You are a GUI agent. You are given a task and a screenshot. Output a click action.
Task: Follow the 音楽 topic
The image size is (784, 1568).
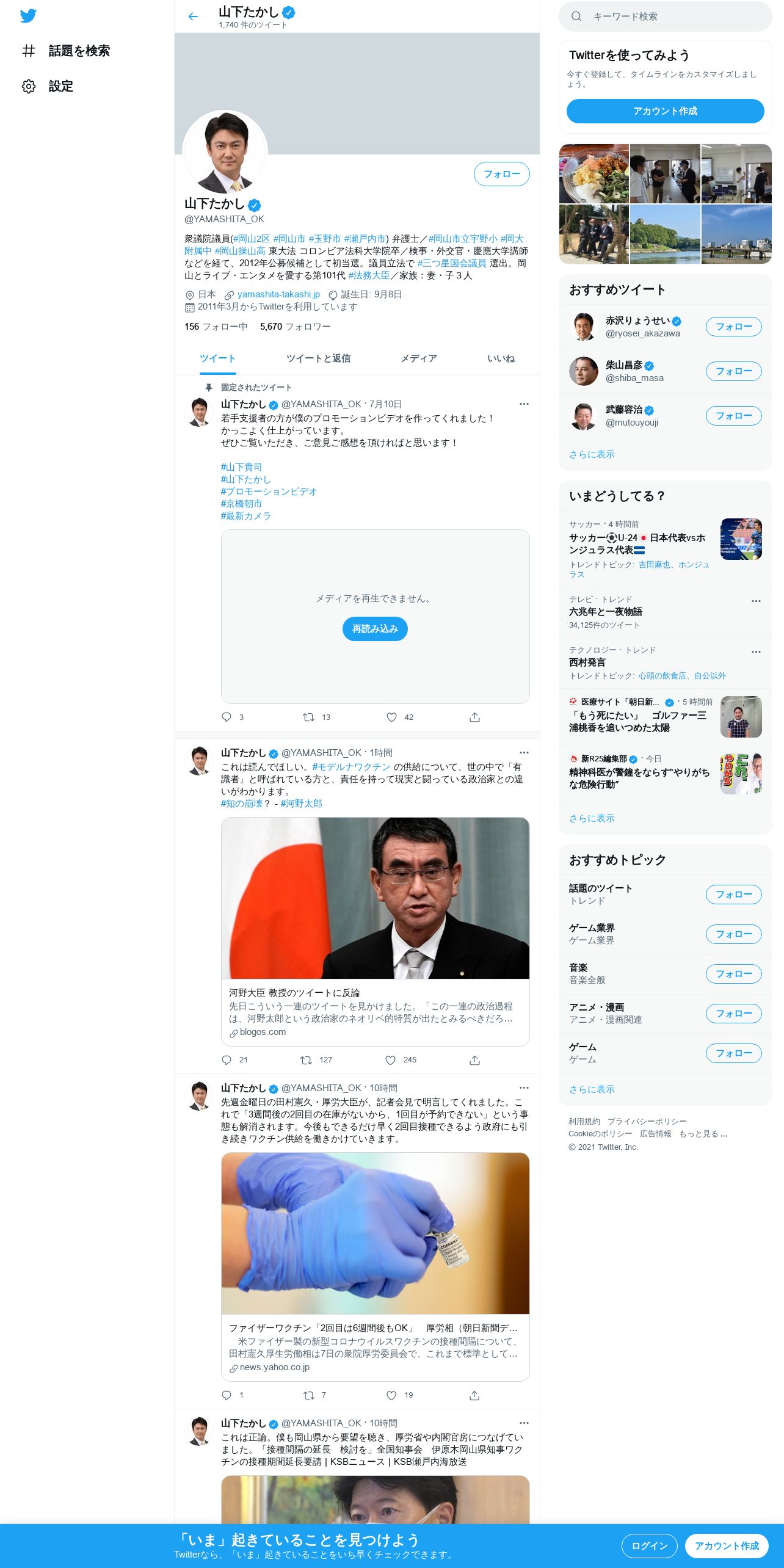tap(734, 974)
